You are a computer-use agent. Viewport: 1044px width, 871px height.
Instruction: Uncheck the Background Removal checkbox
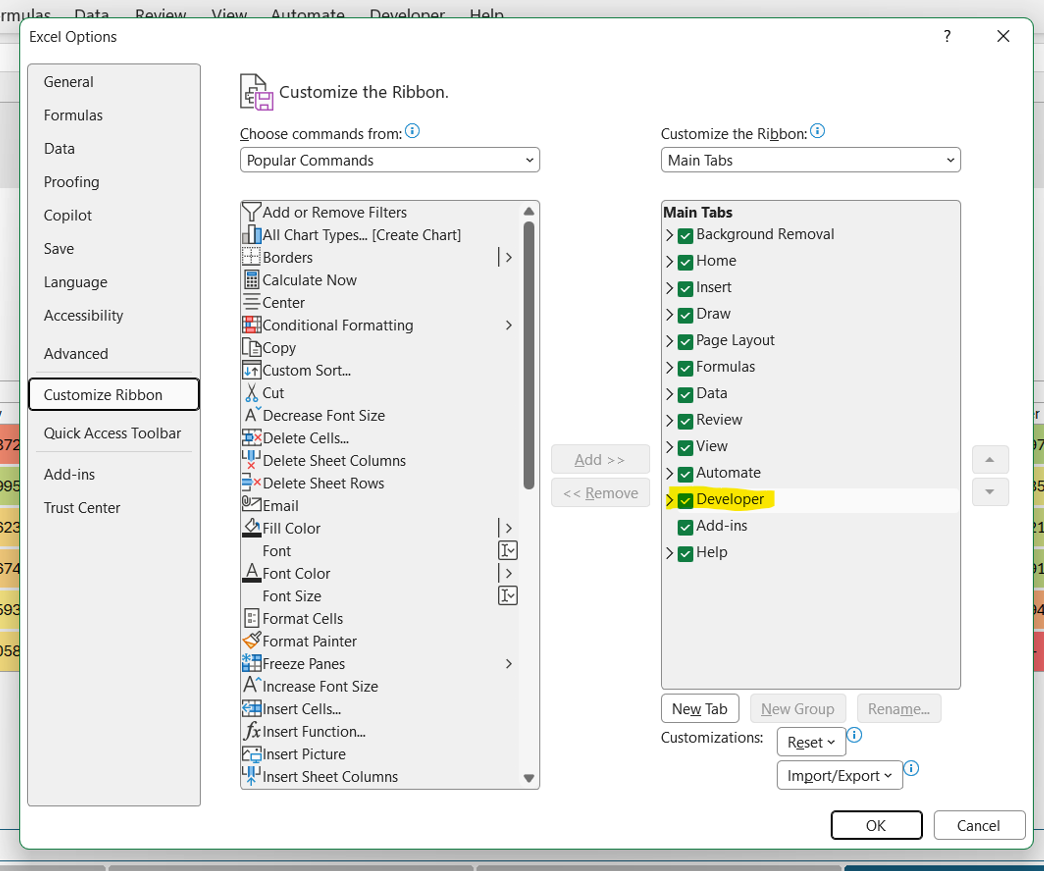685,235
